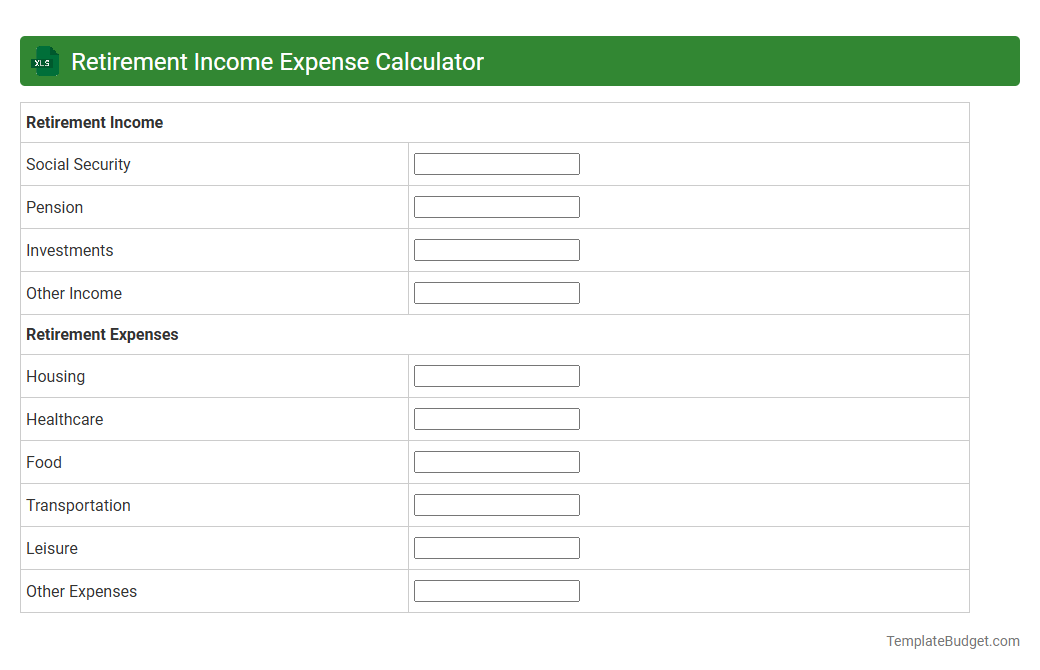The height and width of the screenshot is (670, 1040).
Task: Click the Pension row label
Action: 54,207
